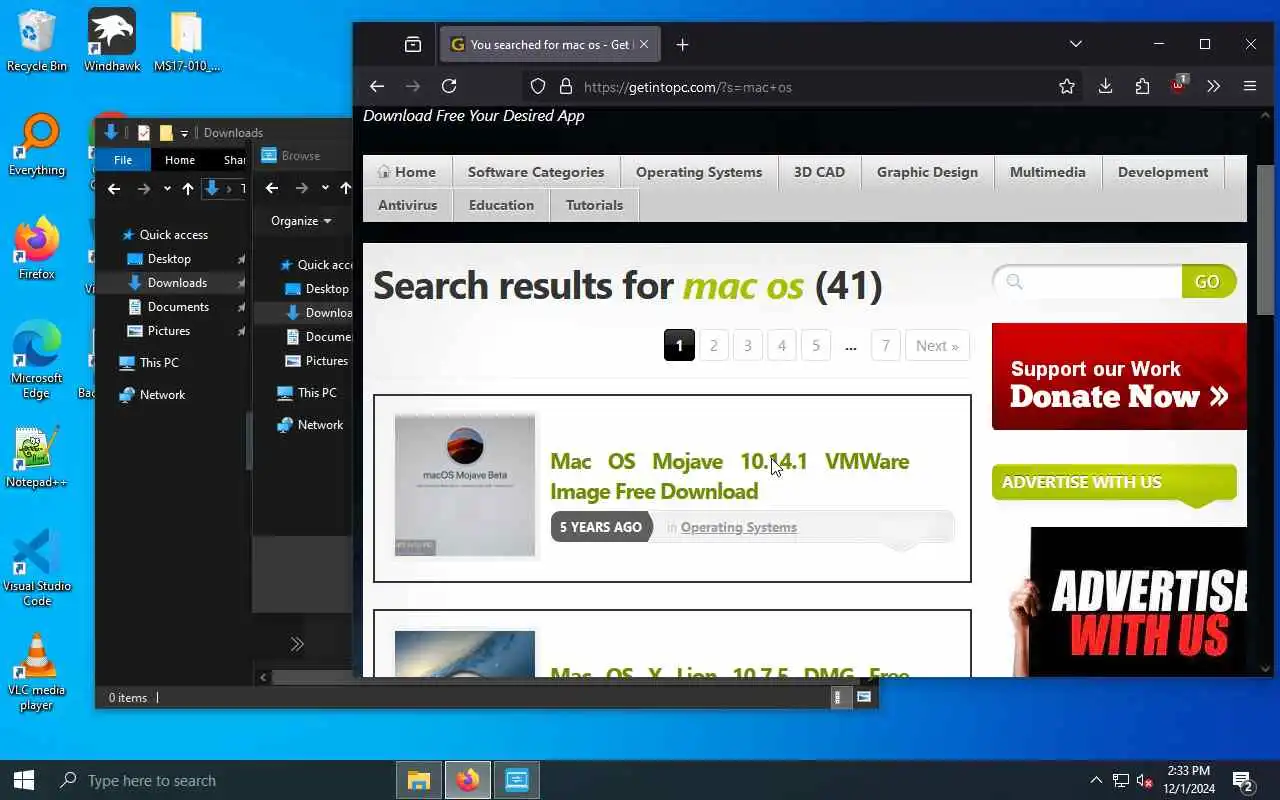The width and height of the screenshot is (1280, 800).
Task: Click the muted volume icon in tray
Action: 1146,780
